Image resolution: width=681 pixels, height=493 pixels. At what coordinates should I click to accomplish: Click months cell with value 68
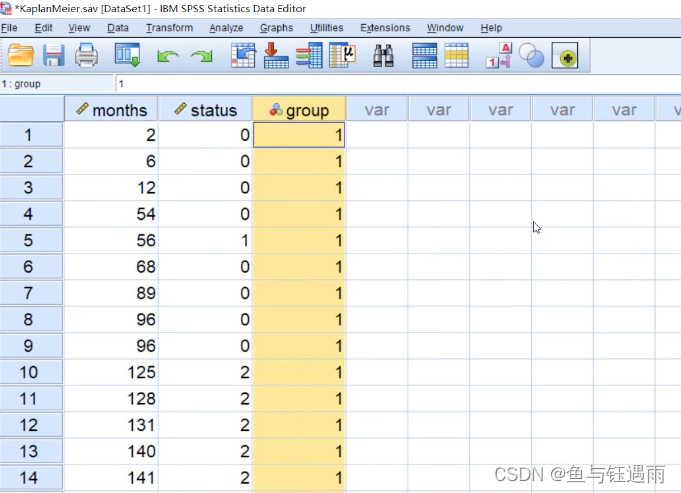(111, 267)
